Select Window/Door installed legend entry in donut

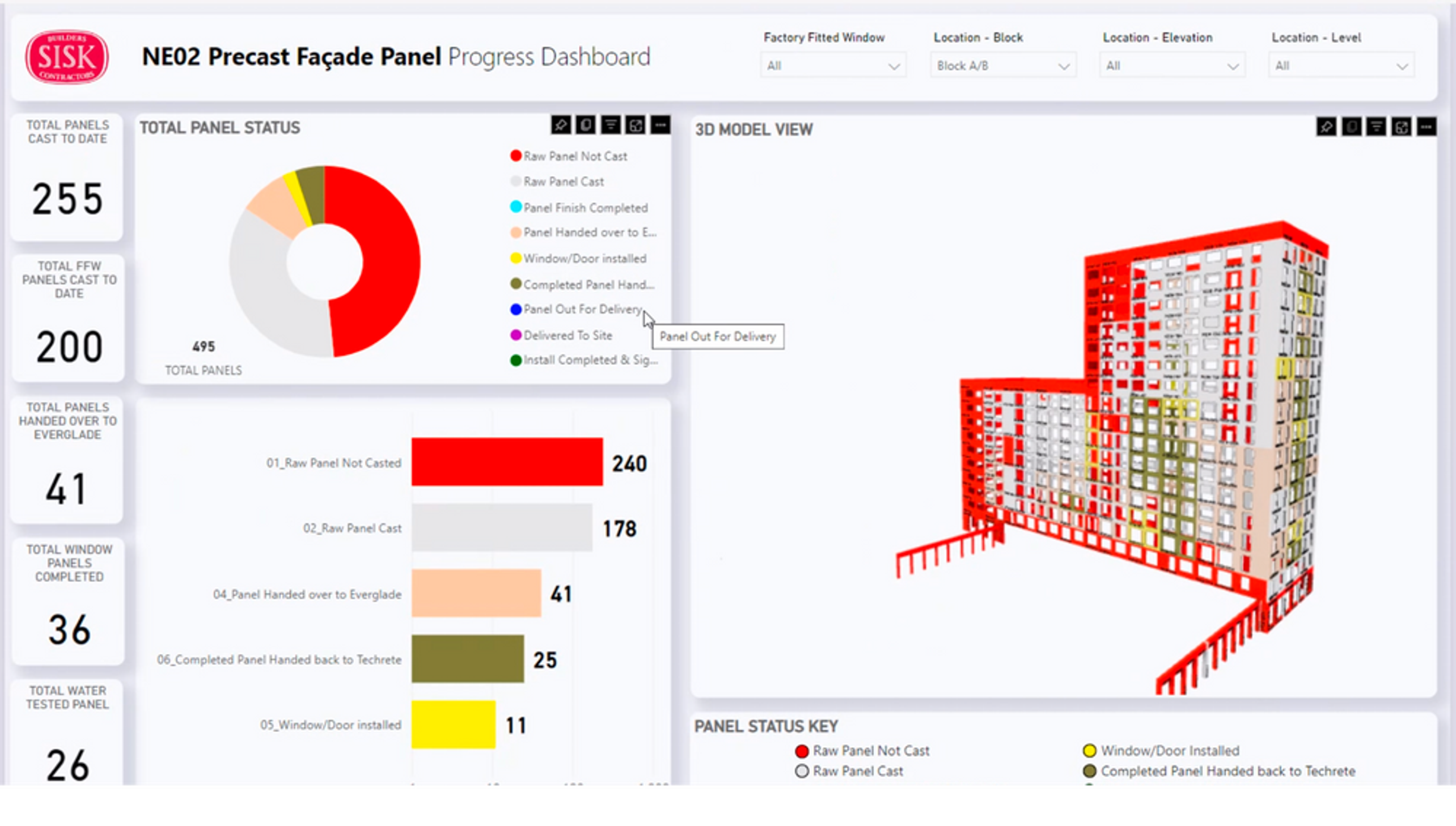578,259
